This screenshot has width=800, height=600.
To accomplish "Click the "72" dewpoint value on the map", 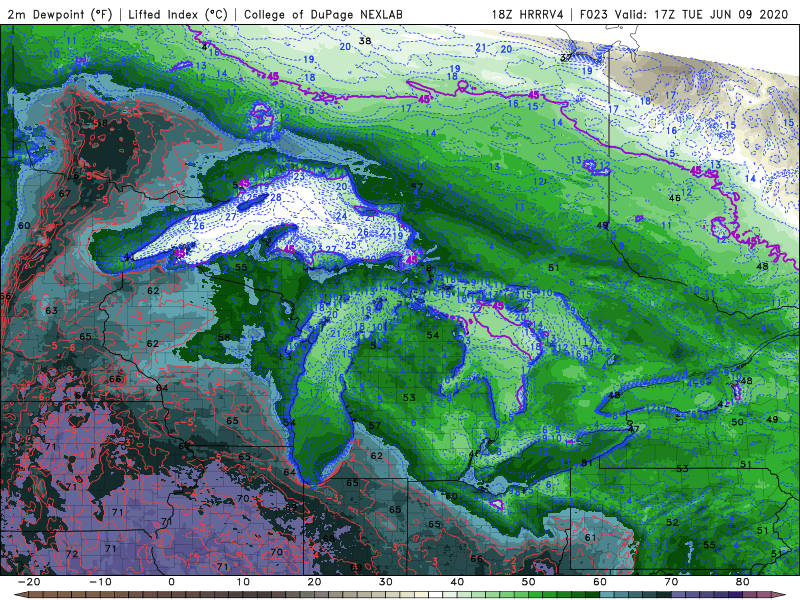I will [x=72, y=554].
